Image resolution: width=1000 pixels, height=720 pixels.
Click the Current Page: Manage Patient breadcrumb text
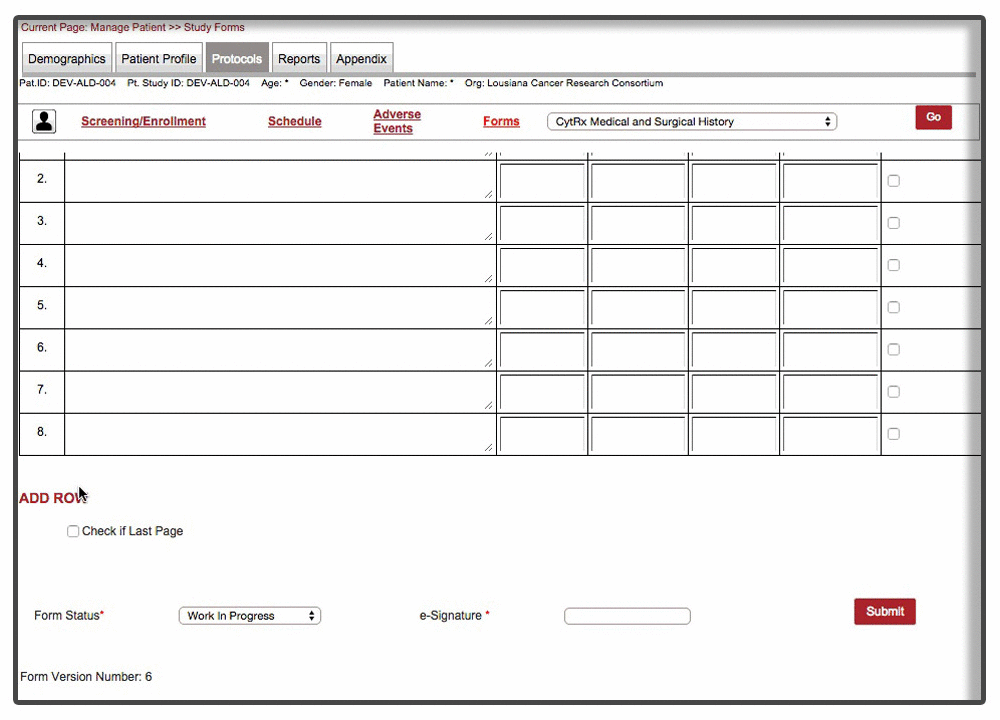[x=93, y=27]
